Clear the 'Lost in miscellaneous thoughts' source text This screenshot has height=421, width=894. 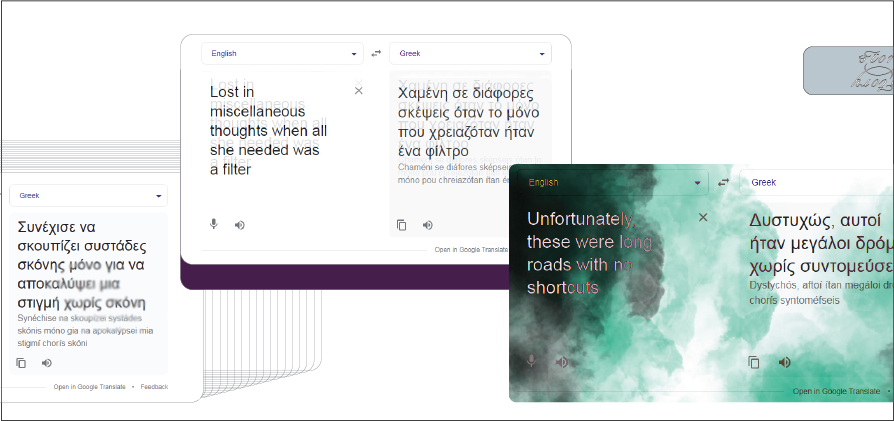tap(359, 91)
